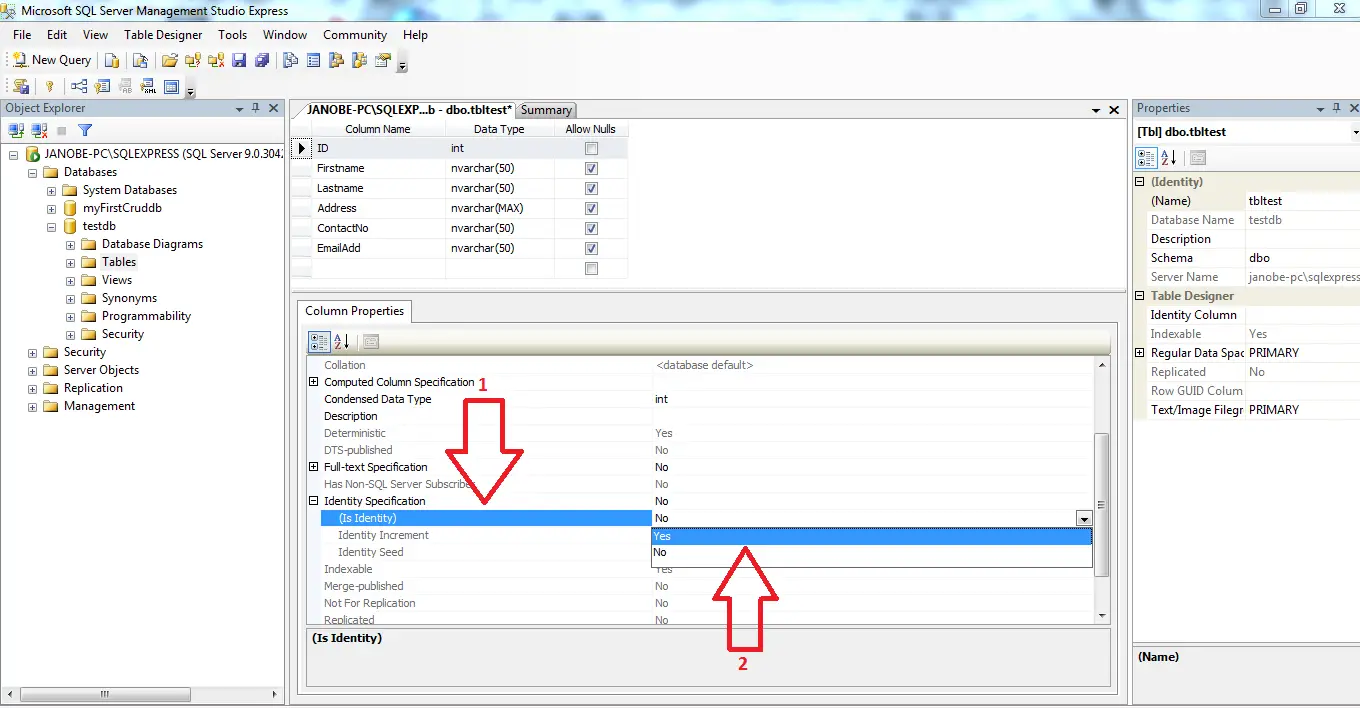The image size is (1360, 708).
Task: Select Yes in the Is Identity list
Action: click(871, 536)
